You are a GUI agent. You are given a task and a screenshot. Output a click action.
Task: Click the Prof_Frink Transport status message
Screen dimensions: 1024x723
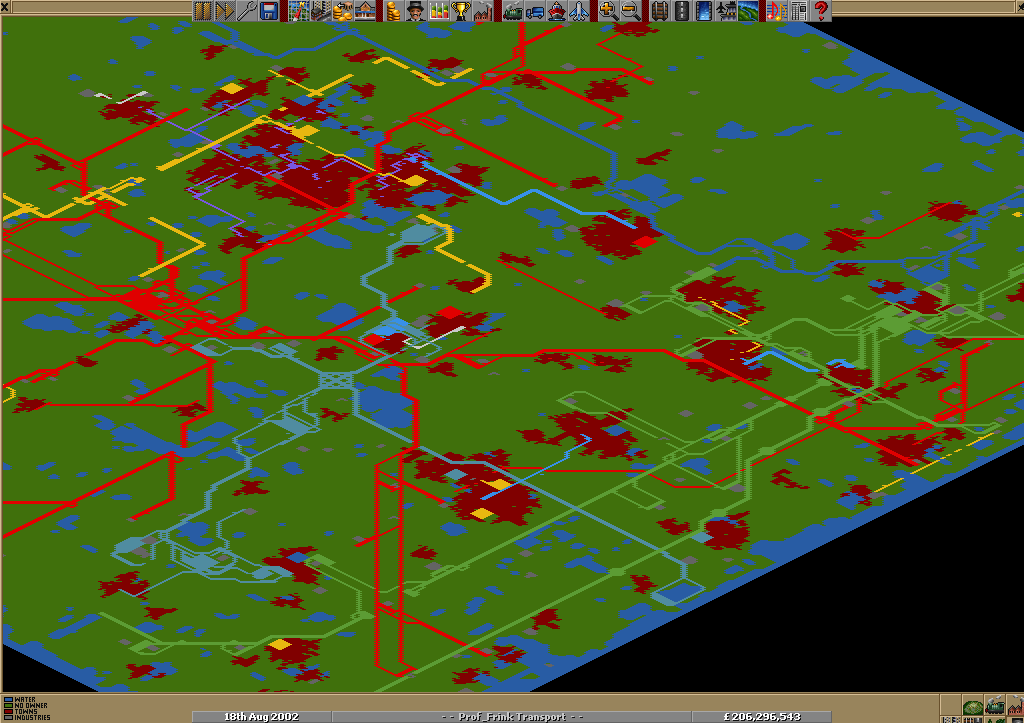coord(512,716)
